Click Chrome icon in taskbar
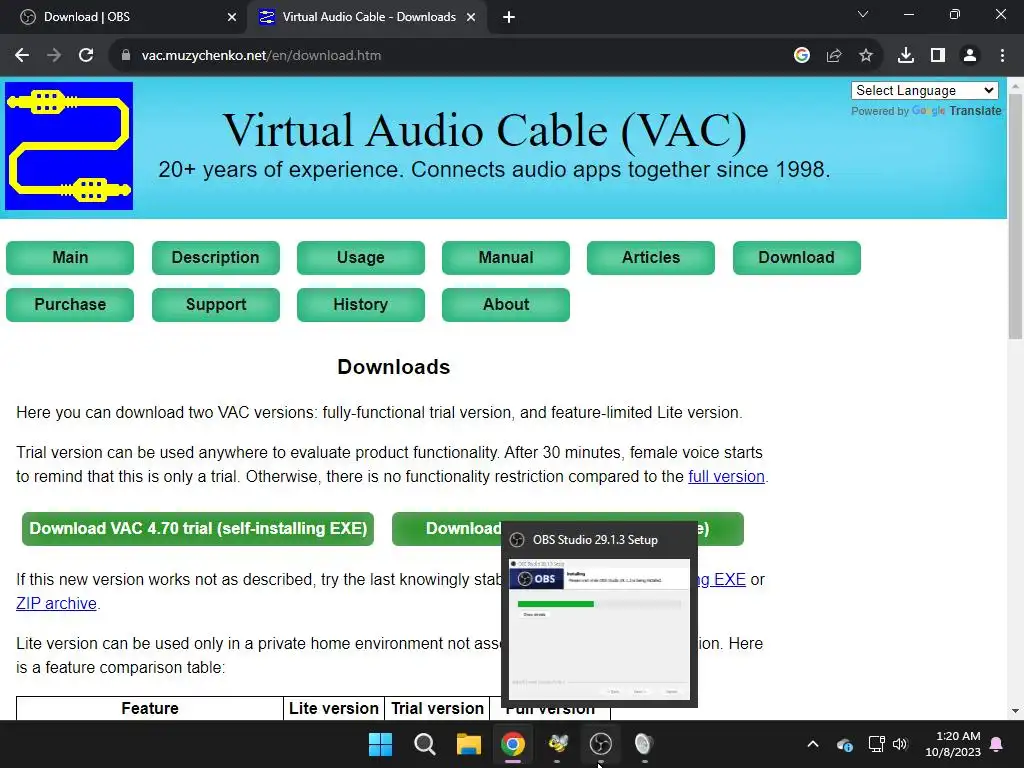The height and width of the screenshot is (768, 1024). 513,744
